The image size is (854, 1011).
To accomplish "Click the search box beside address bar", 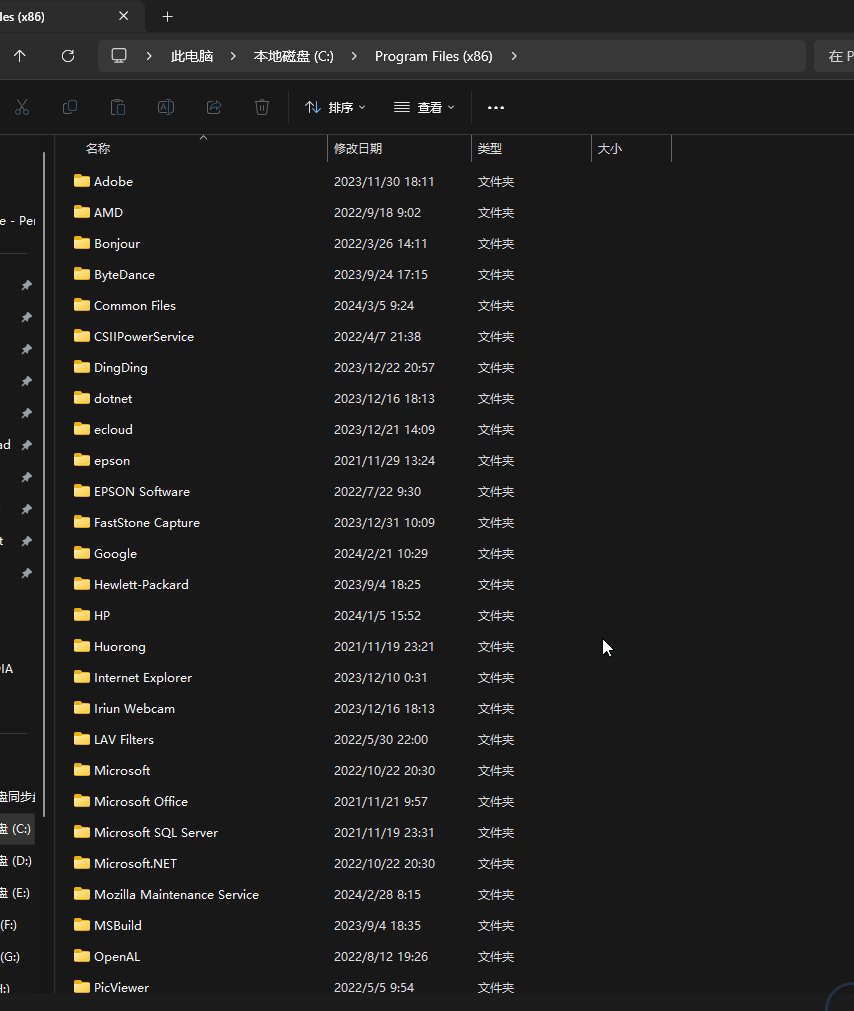I will click(836, 56).
